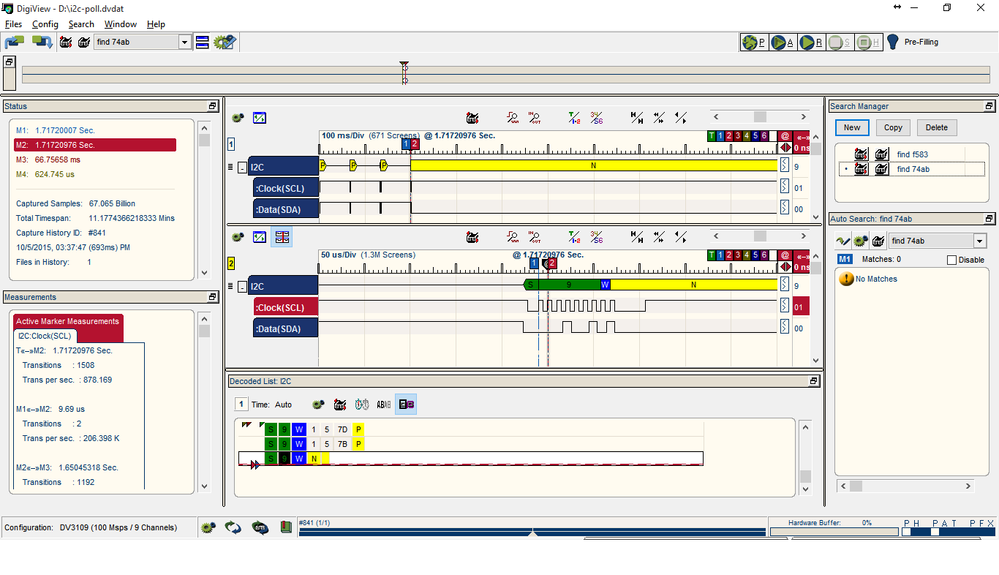This screenshot has height=575, width=999.
Task: Collapse the Auto Search panel
Action: tap(989, 218)
